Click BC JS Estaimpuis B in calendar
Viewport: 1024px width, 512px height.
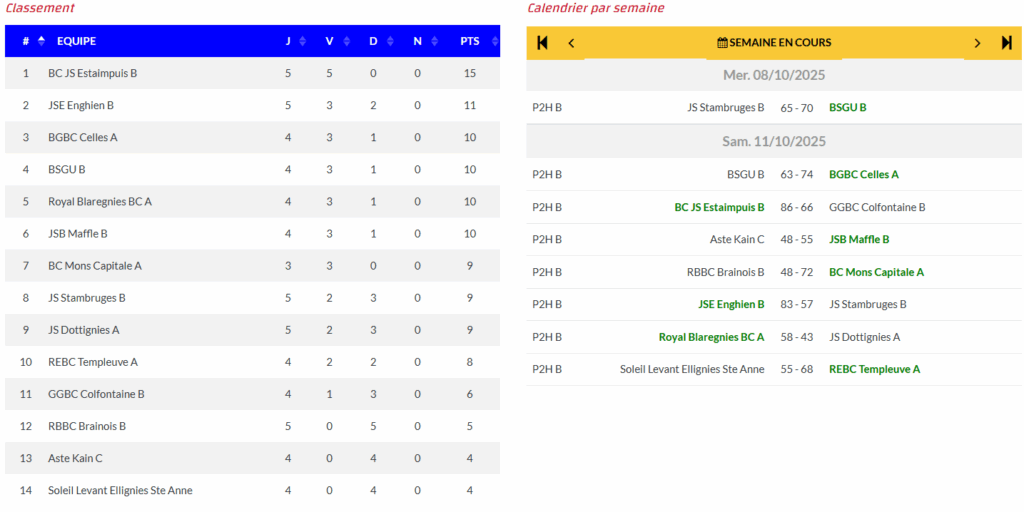pos(719,208)
